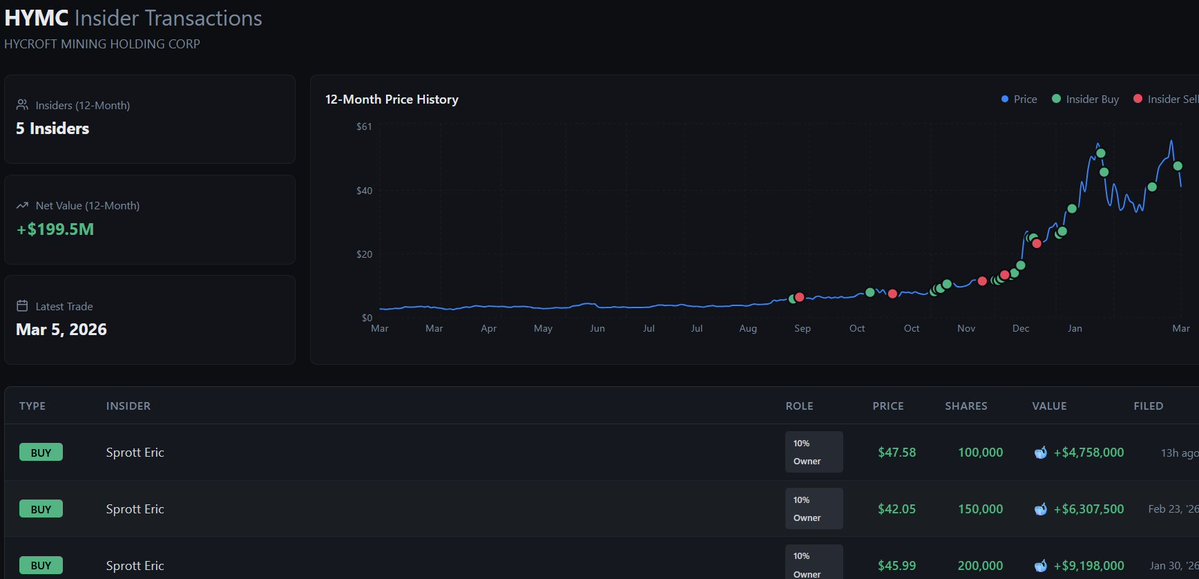This screenshot has width=1199, height=579.
Task: Click the '$20' y-axis label
Action: (x=364, y=254)
